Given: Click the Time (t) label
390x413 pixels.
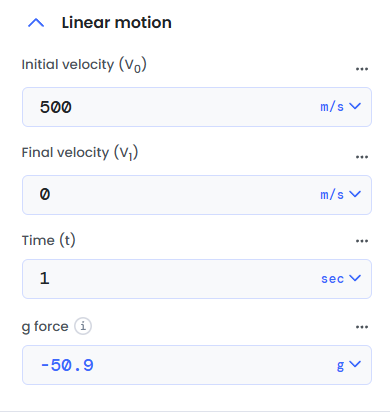Looking at the screenshot, I should [x=49, y=240].
